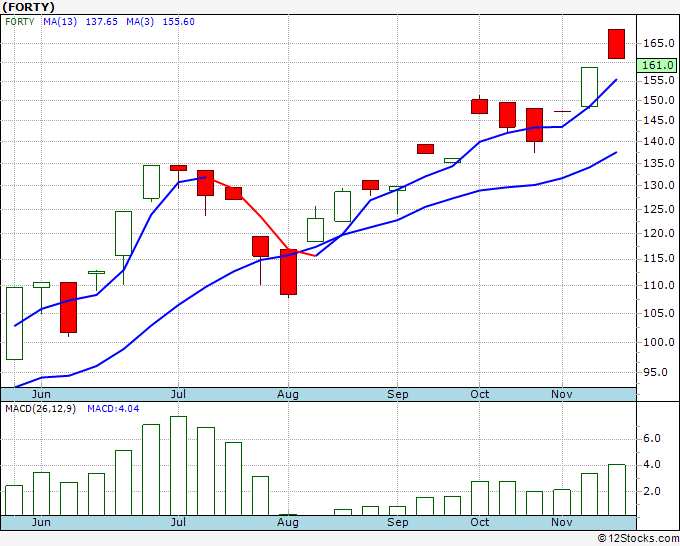Image resolution: width=680 pixels, height=546 pixels.
Task: Click the hollow green November candle below 161.0
Action: coord(589,87)
